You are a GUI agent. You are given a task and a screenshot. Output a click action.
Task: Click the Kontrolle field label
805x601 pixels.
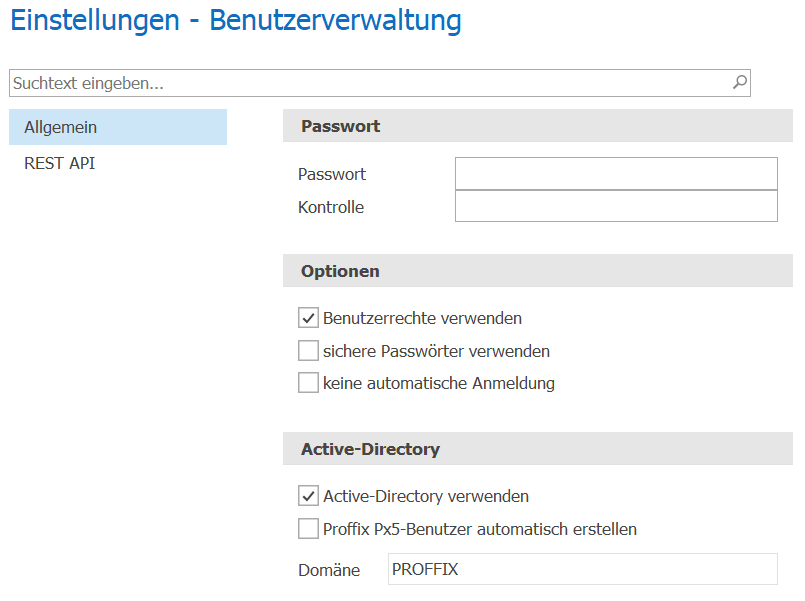pyautogui.click(x=331, y=207)
